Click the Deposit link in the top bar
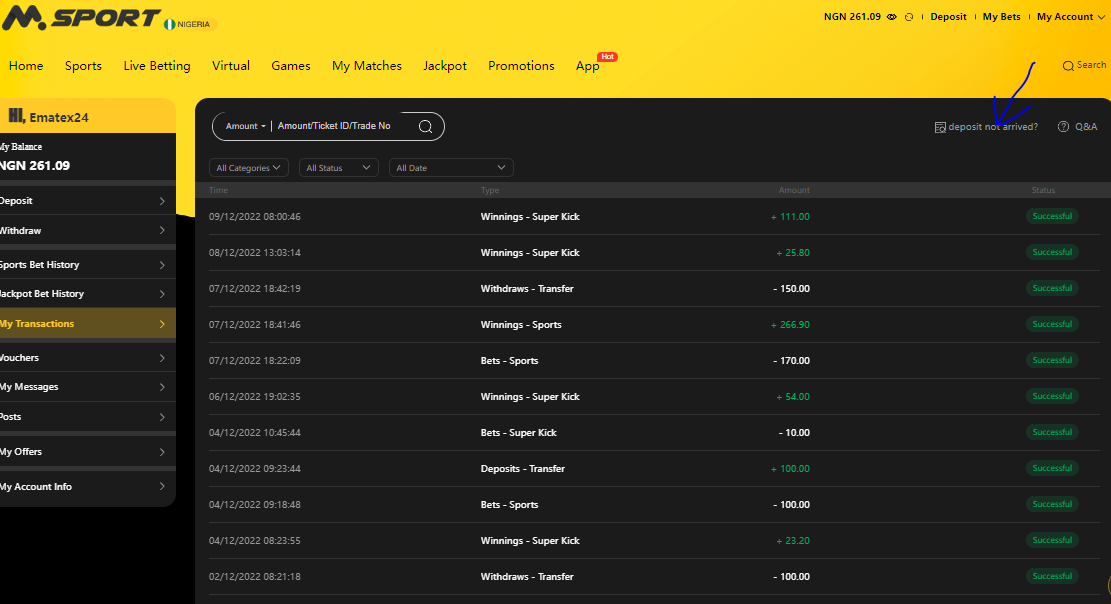The width and height of the screenshot is (1111, 604). point(948,17)
